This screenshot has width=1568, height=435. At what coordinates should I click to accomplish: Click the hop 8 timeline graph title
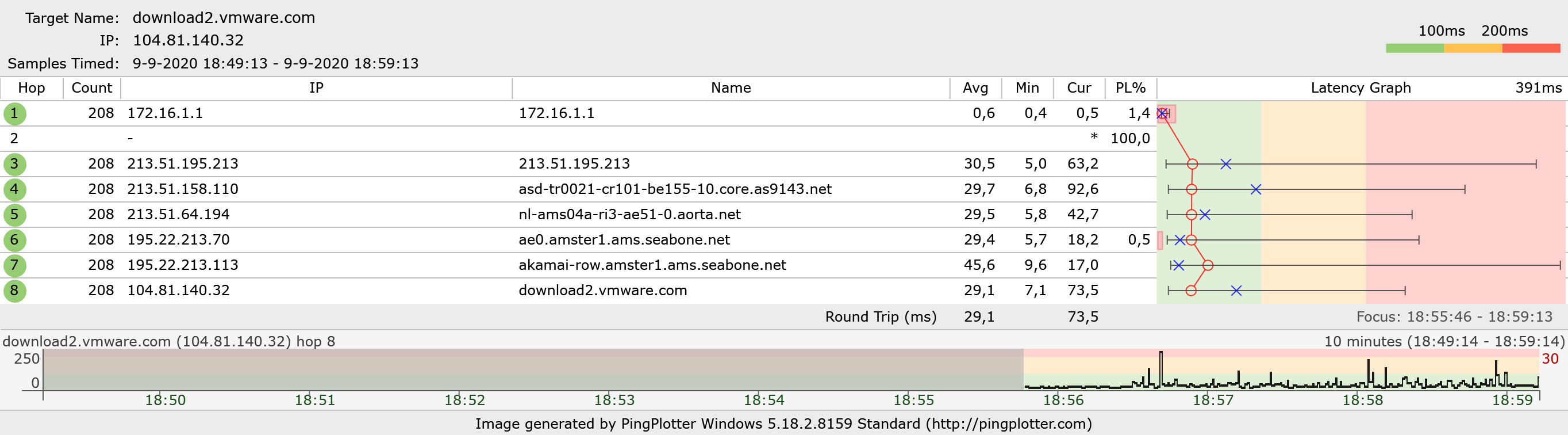[x=168, y=342]
